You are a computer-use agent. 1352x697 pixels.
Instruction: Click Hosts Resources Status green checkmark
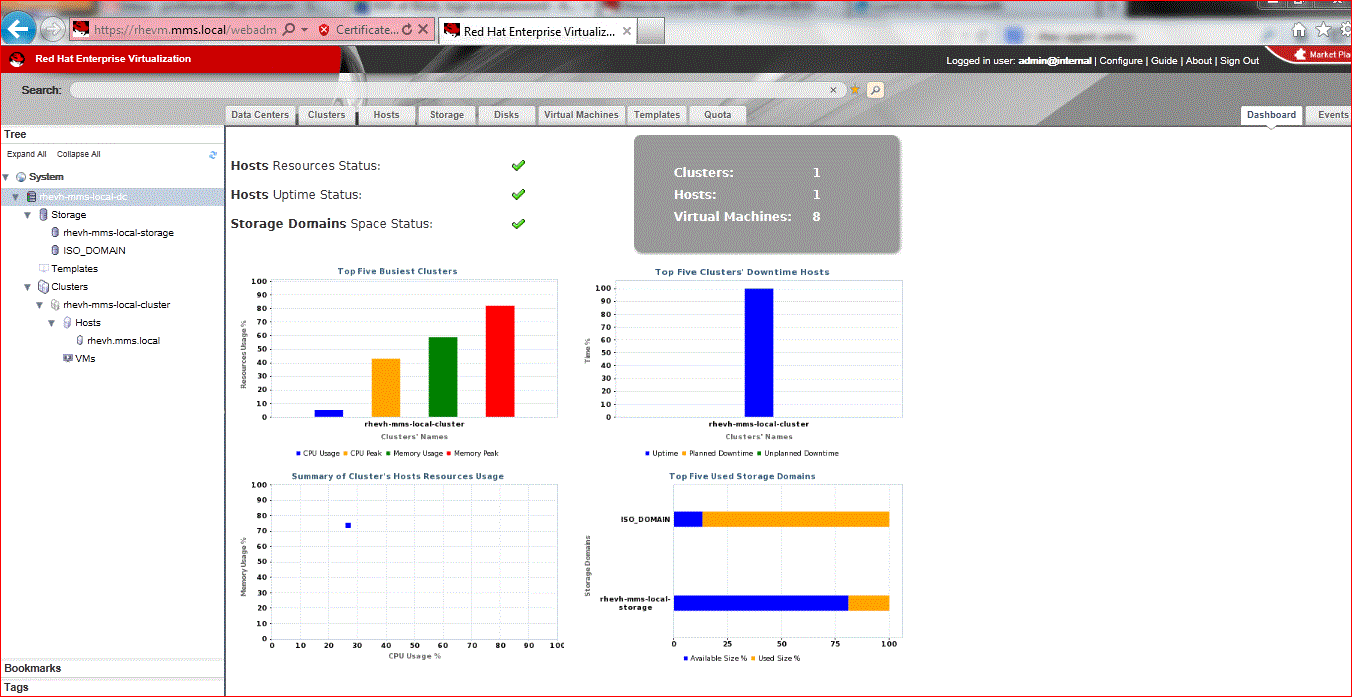(518, 166)
